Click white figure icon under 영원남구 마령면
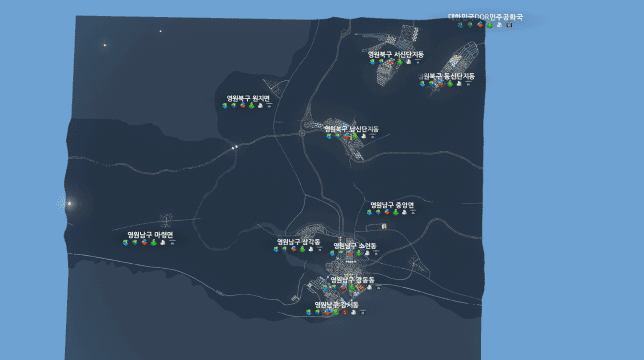 [x=163, y=242]
